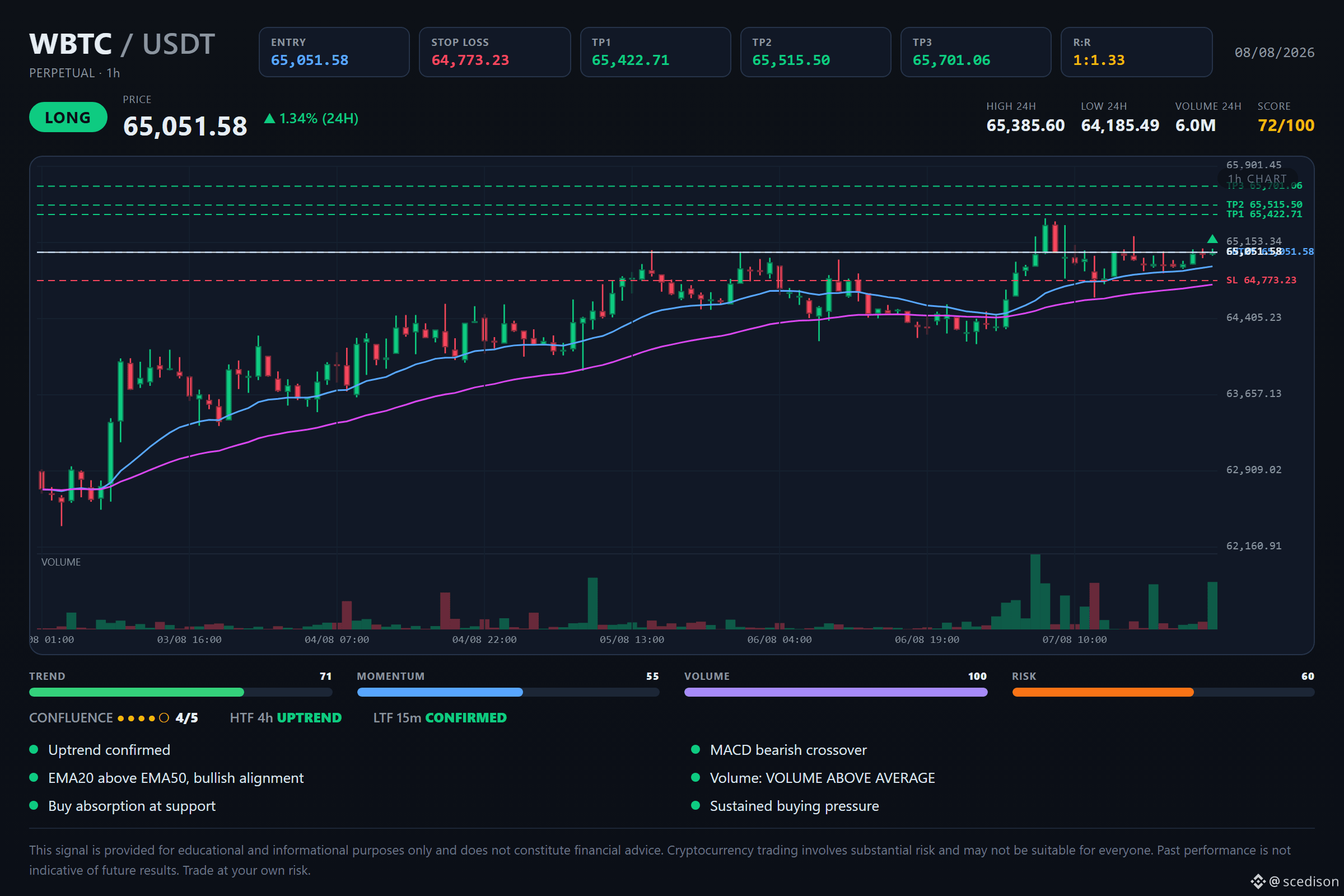This screenshot has height=896, width=1344.
Task: Click the HIGH 24H value 65,385.60
Action: pos(1025,125)
